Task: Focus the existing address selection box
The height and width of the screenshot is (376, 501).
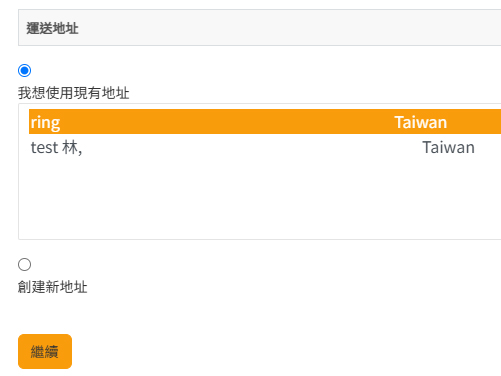Action: click(x=260, y=171)
